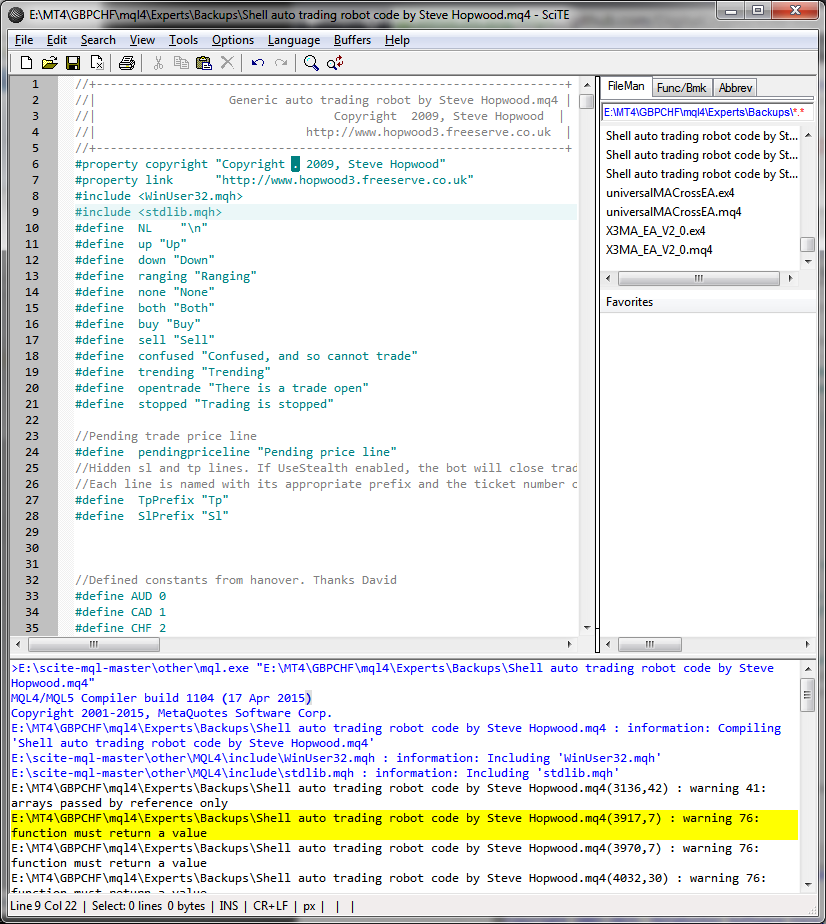The width and height of the screenshot is (826, 924).
Task: Print the document with the printer icon
Action: [127, 62]
